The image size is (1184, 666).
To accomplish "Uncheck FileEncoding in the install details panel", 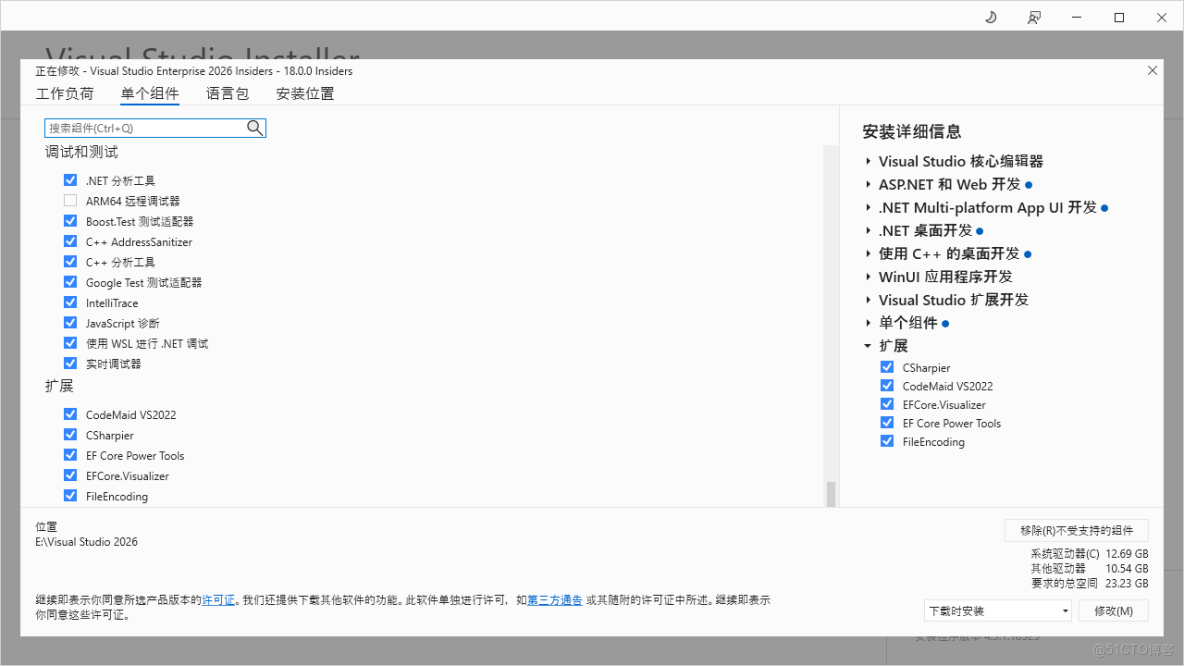I will pyautogui.click(x=887, y=441).
